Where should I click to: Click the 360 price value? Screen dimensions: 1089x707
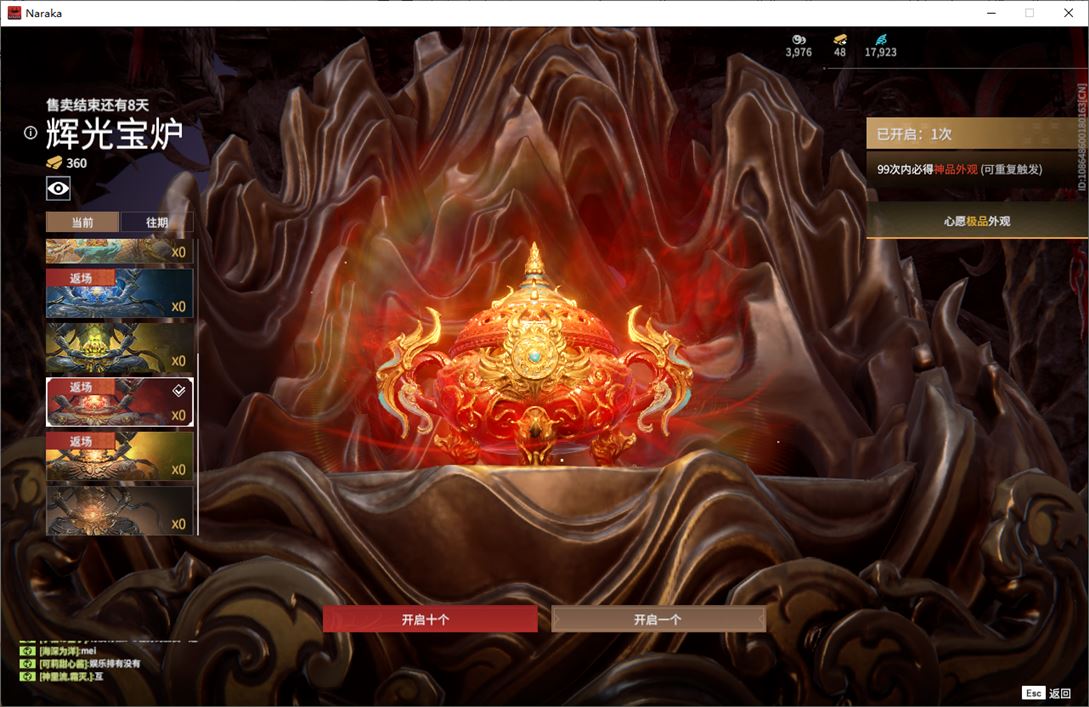[76, 163]
